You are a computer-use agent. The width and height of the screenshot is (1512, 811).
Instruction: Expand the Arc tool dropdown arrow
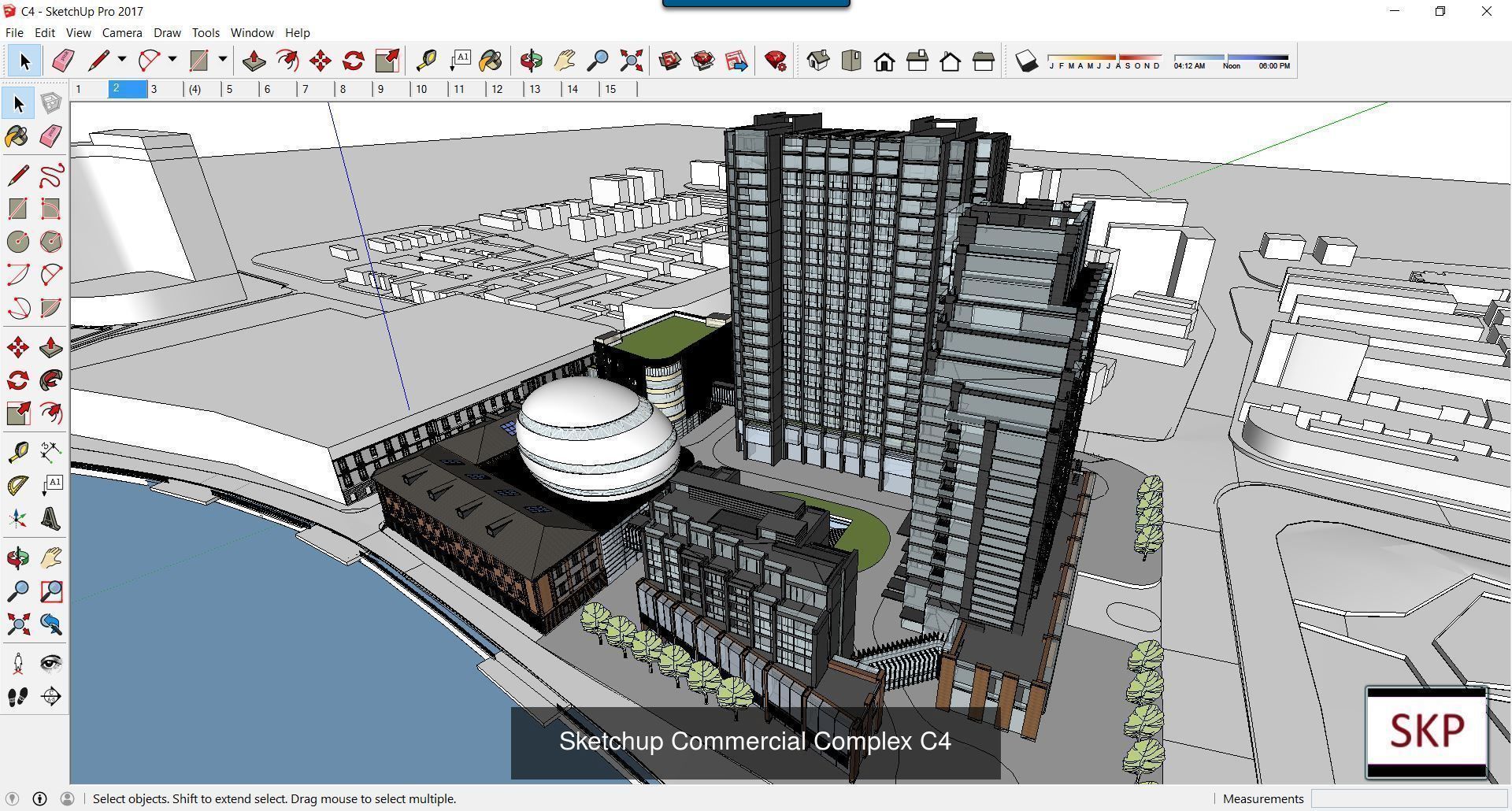pyautogui.click(x=172, y=59)
